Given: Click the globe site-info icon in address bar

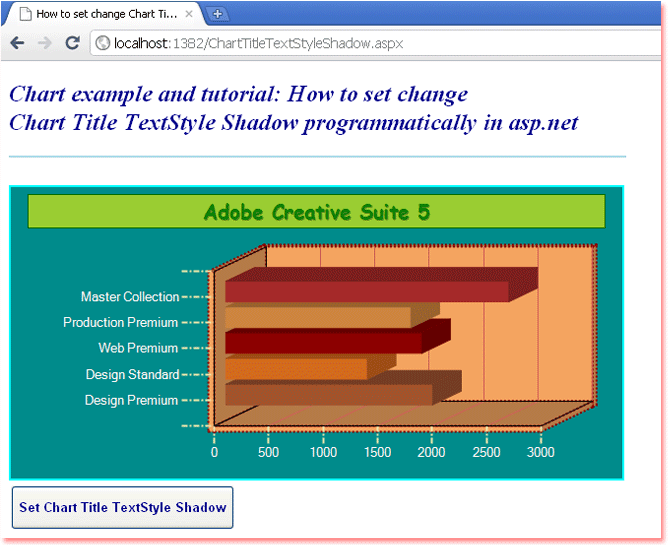Looking at the screenshot, I should [x=103, y=43].
